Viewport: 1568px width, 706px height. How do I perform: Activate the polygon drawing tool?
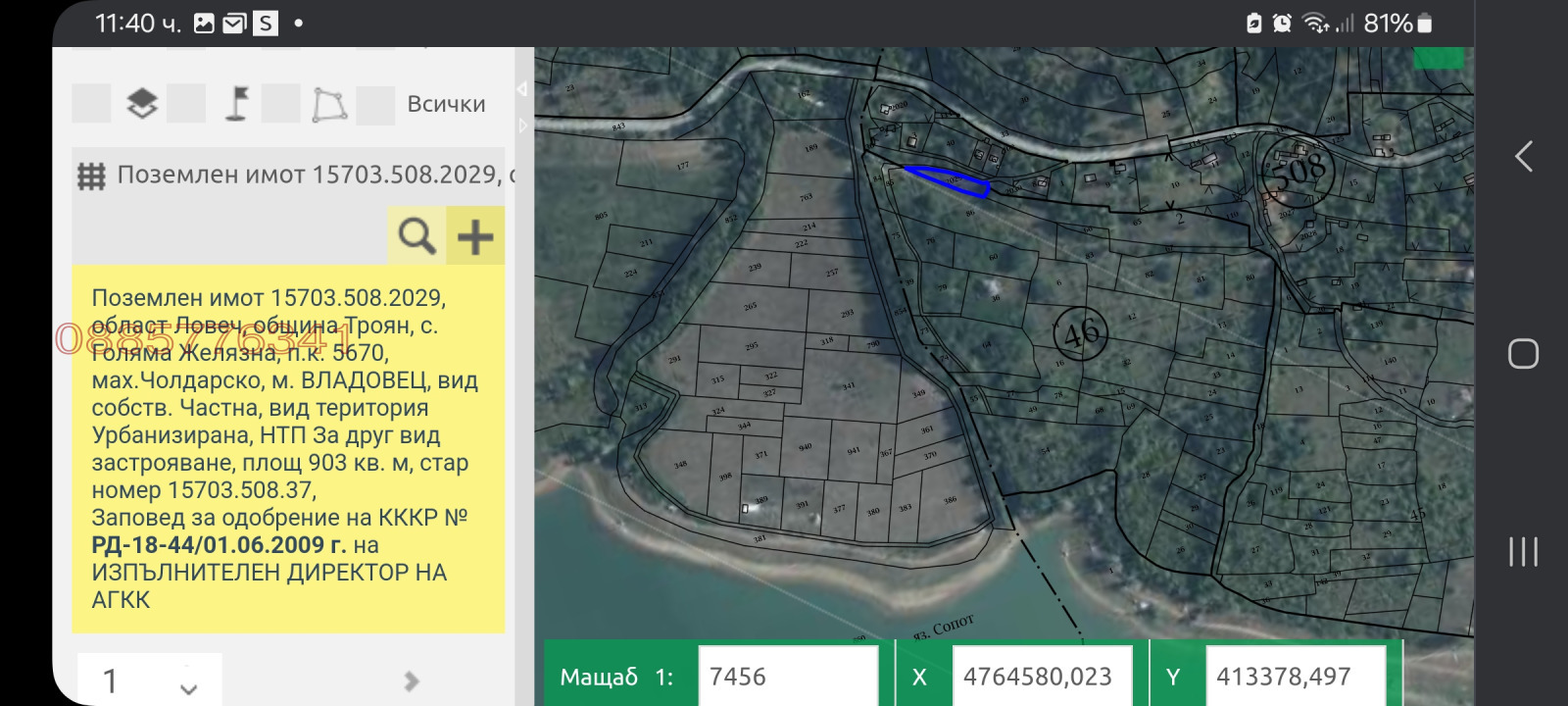[329, 104]
